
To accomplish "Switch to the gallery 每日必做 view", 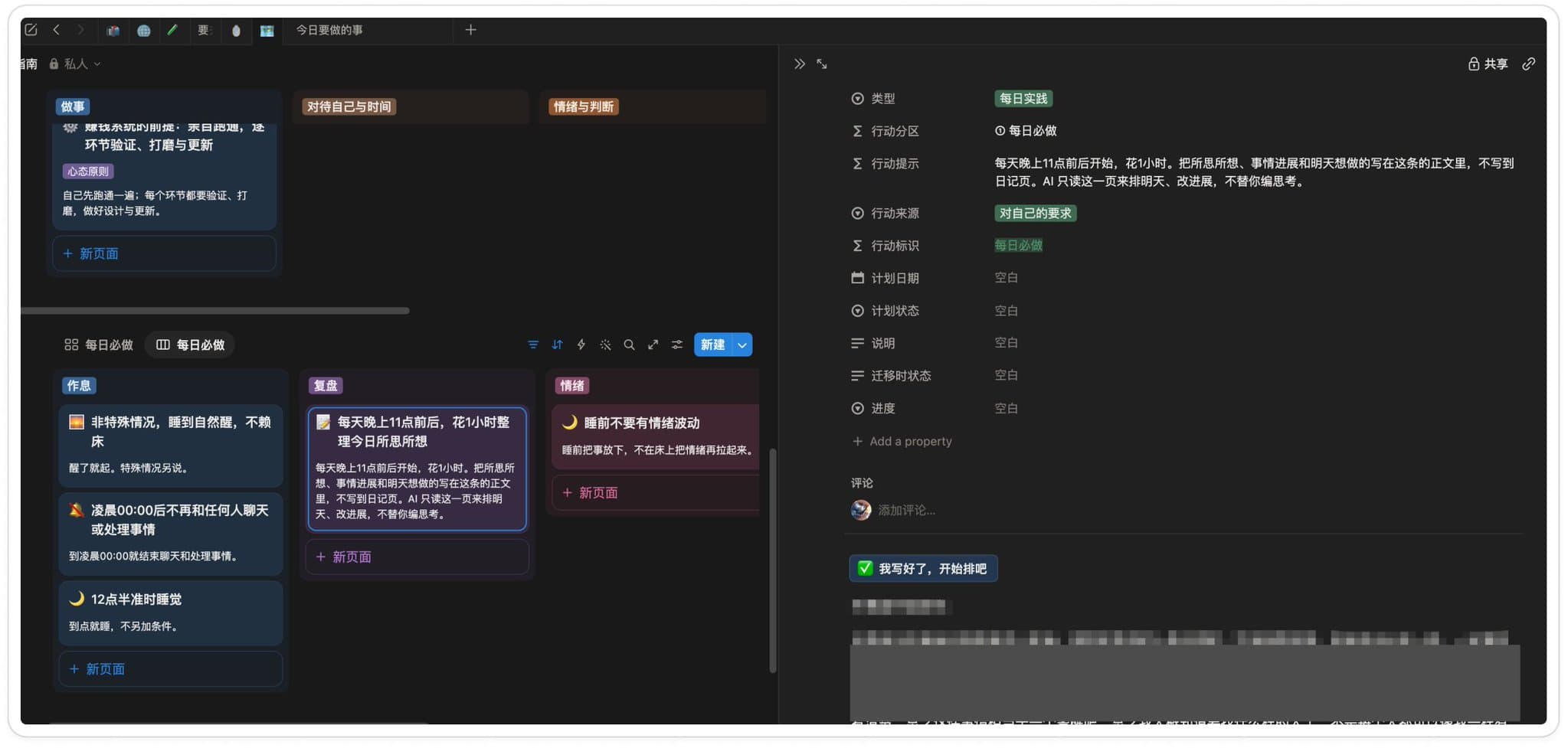I will [99, 345].
